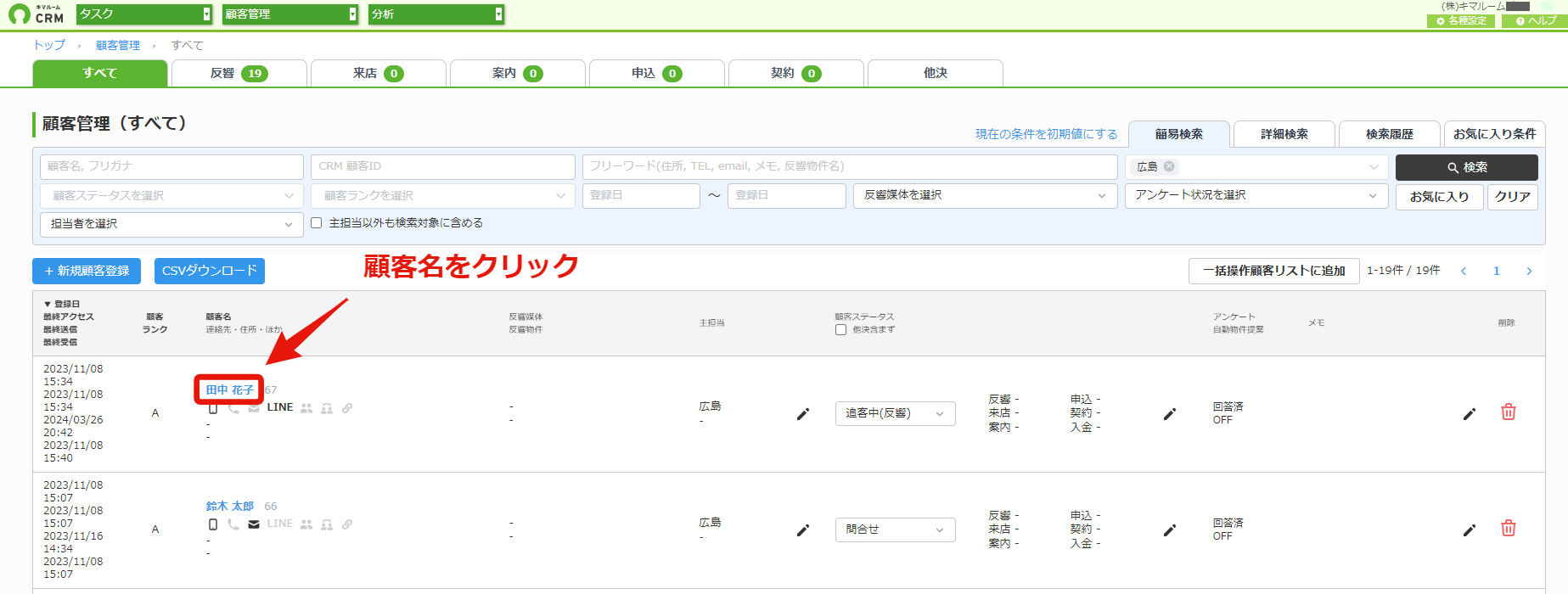Click LINE contact label for 田中 花子

[280, 407]
